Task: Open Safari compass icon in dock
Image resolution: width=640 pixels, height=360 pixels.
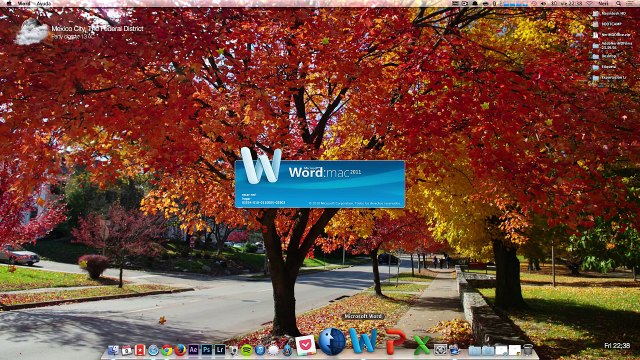Action: click(x=153, y=350)
